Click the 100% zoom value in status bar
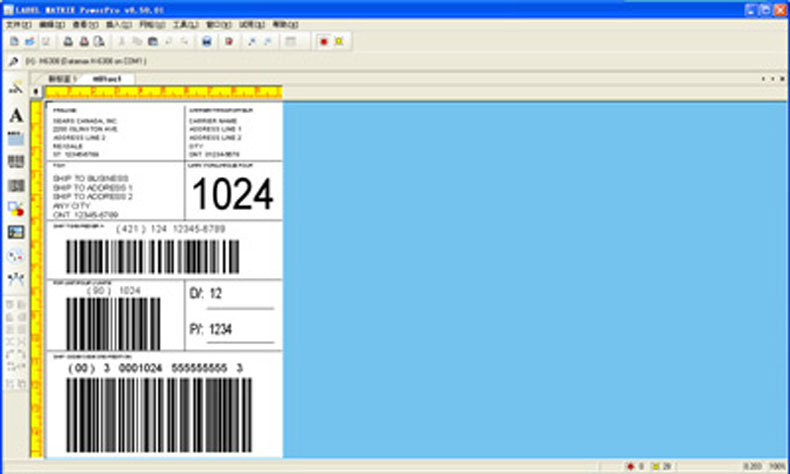The image size is (790, 474). pyautogui.click(x=778, y=466)
